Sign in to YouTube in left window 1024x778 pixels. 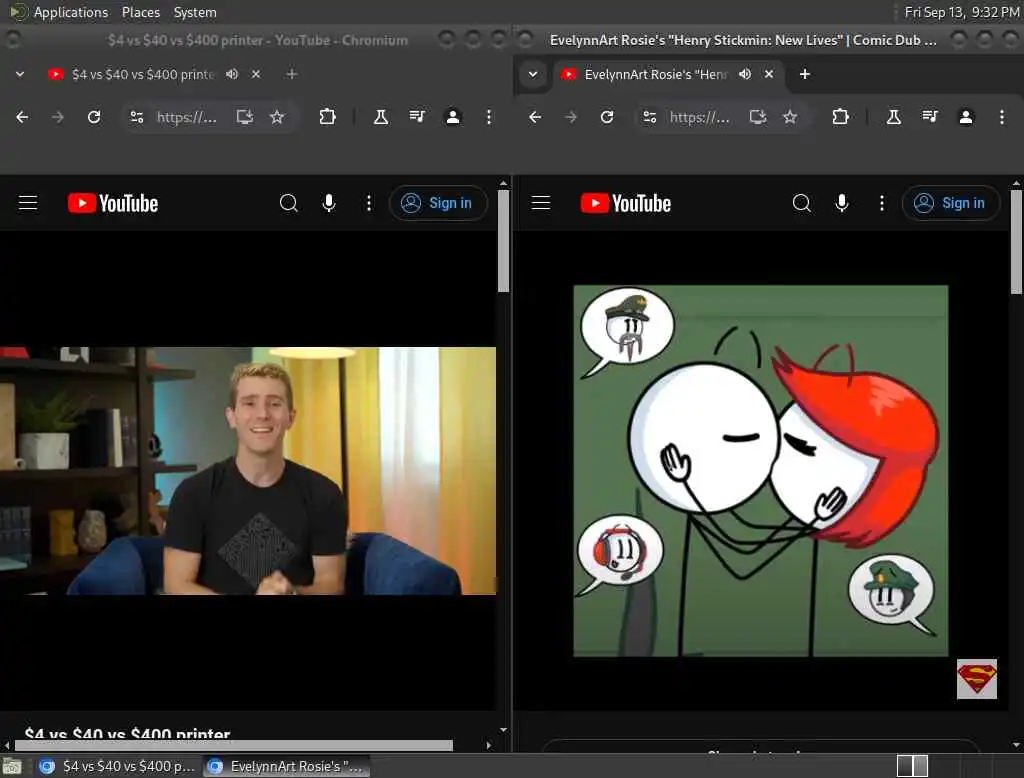coord(438,203)
